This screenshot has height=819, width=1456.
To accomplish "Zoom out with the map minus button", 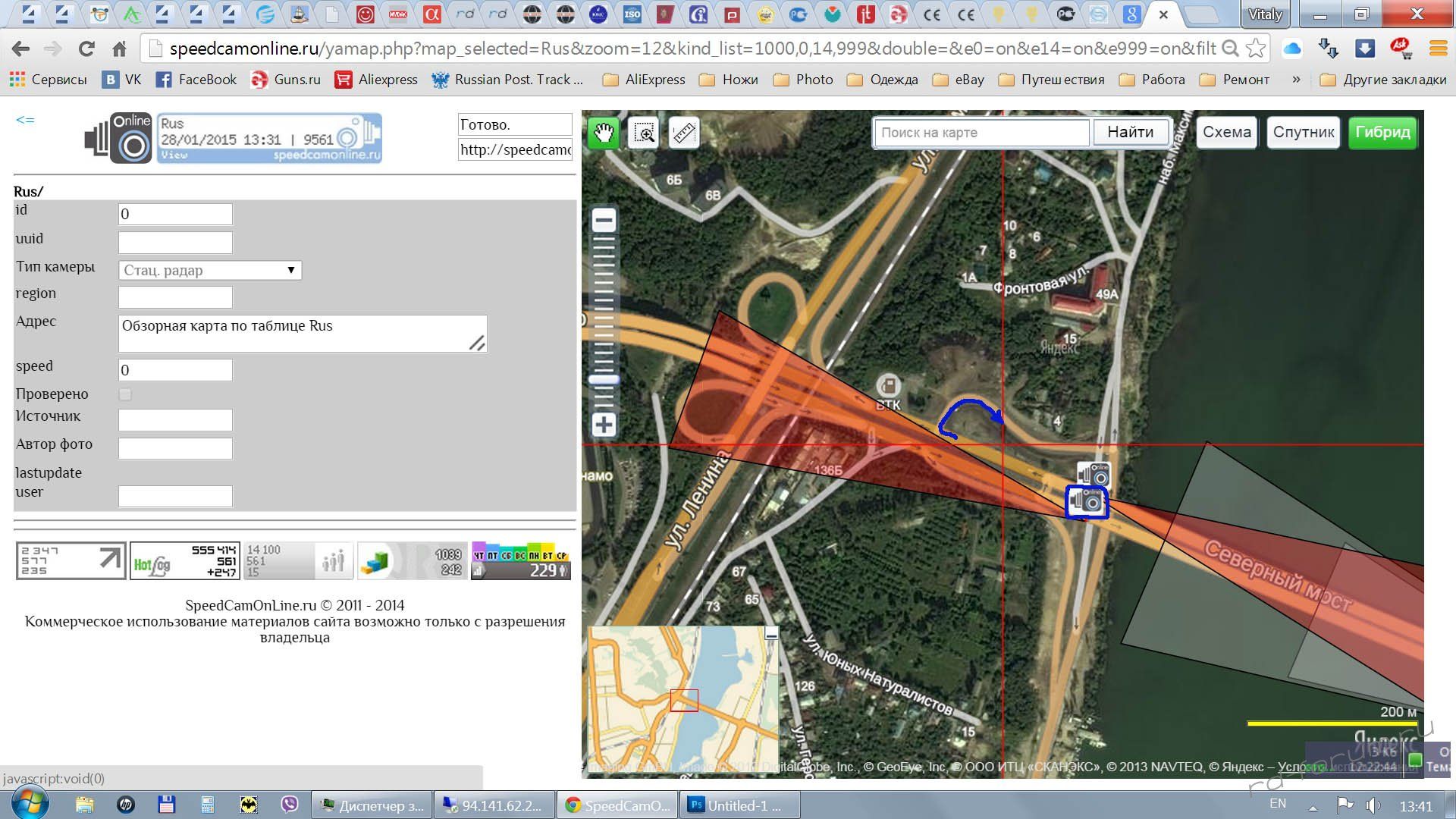I will tap(604, 221).
